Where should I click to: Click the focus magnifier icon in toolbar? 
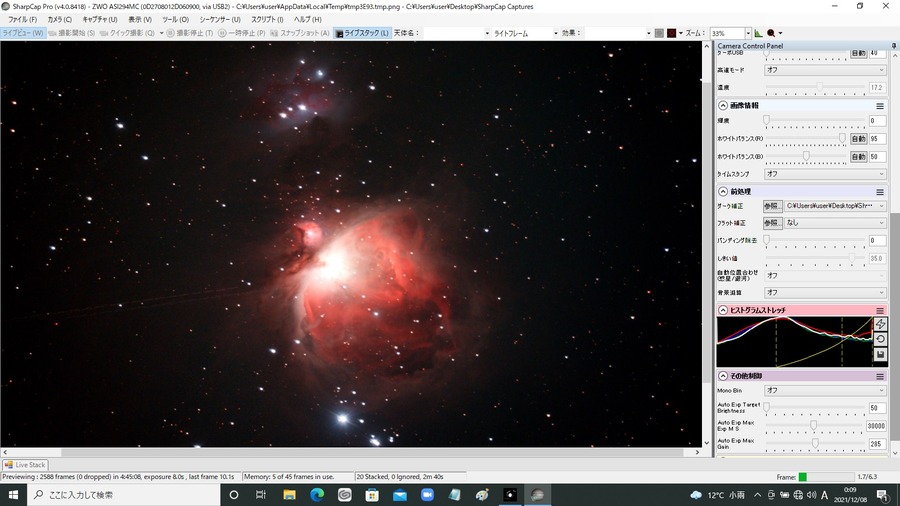(771, 33)
